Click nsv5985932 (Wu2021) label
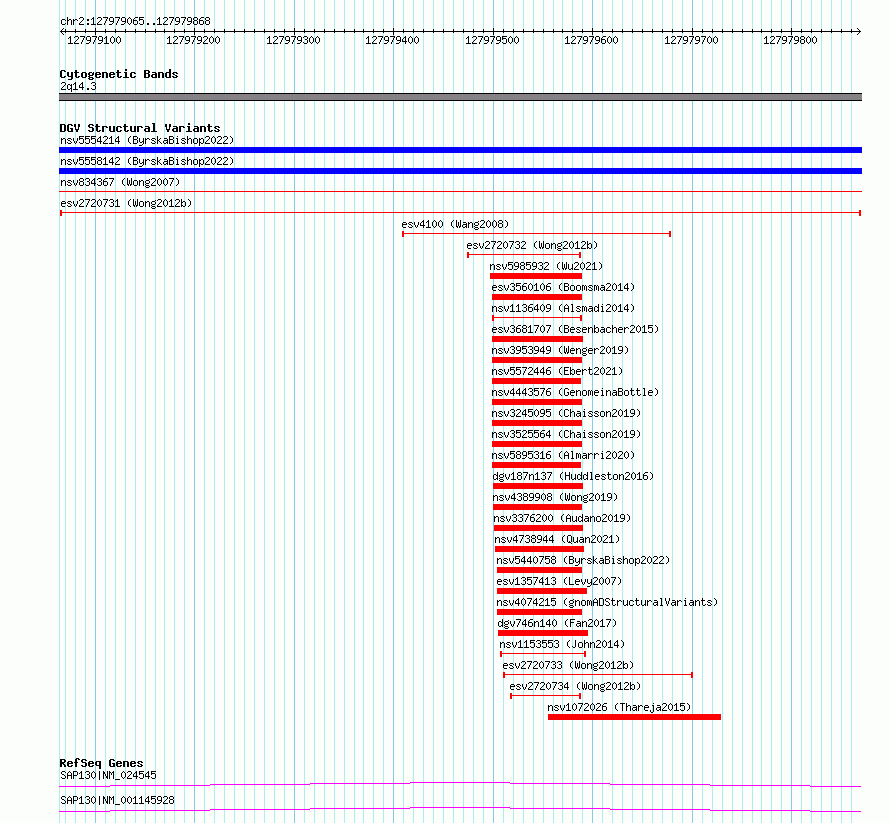This screenshot has height=823, width=890. [x=546, y=266]
